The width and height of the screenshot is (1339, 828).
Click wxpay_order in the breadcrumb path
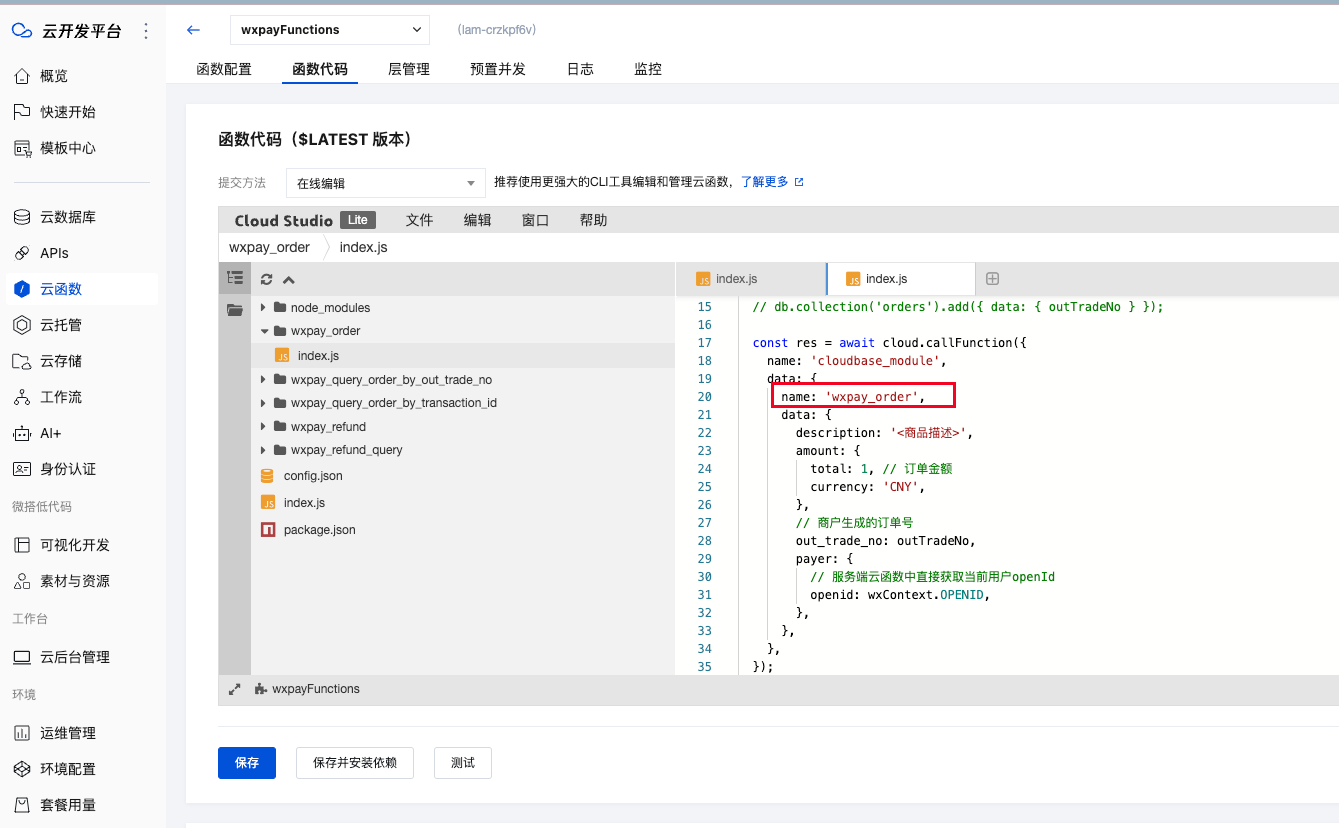(x=269, y=247)
